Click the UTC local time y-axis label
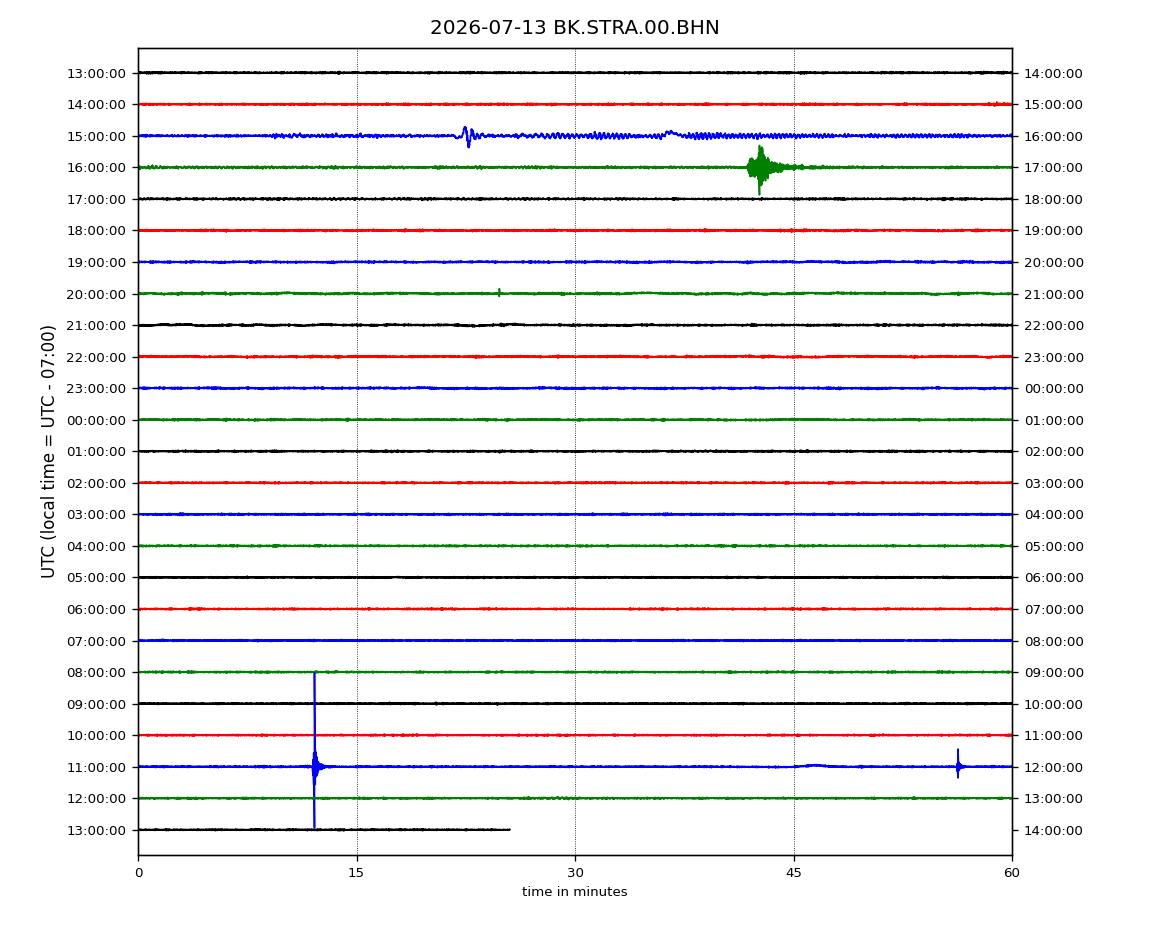This screenshot has height=950, width=1150. (48, 452)
